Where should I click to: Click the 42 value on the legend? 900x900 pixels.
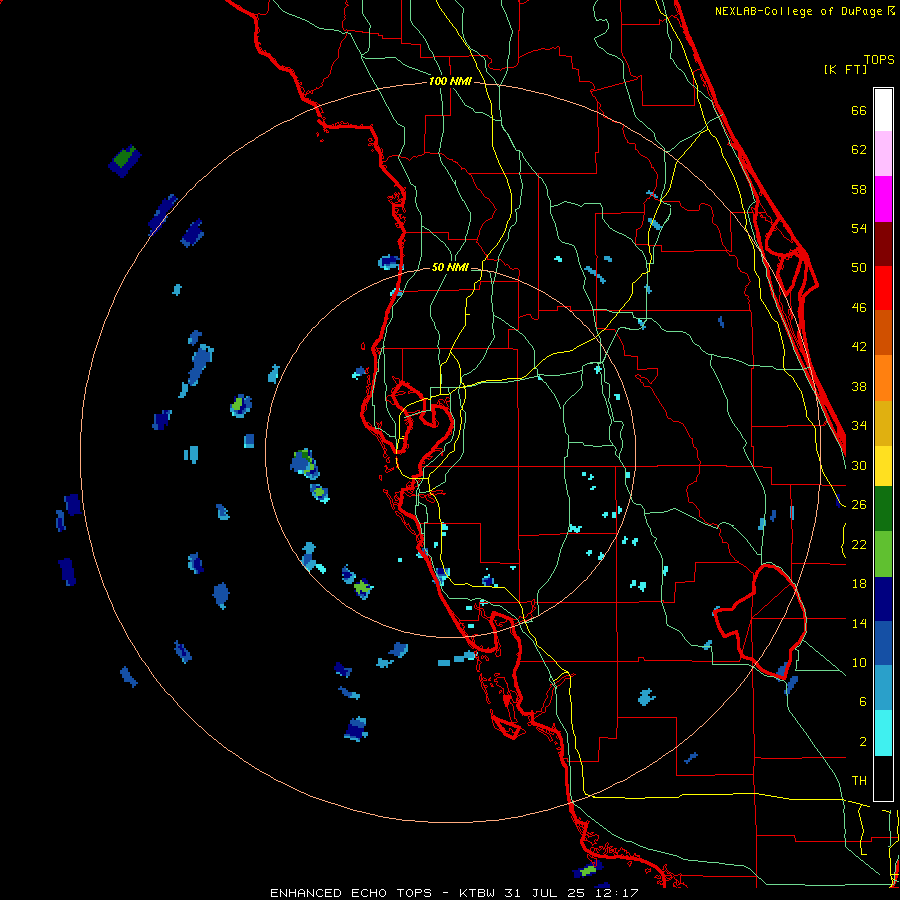859,347
